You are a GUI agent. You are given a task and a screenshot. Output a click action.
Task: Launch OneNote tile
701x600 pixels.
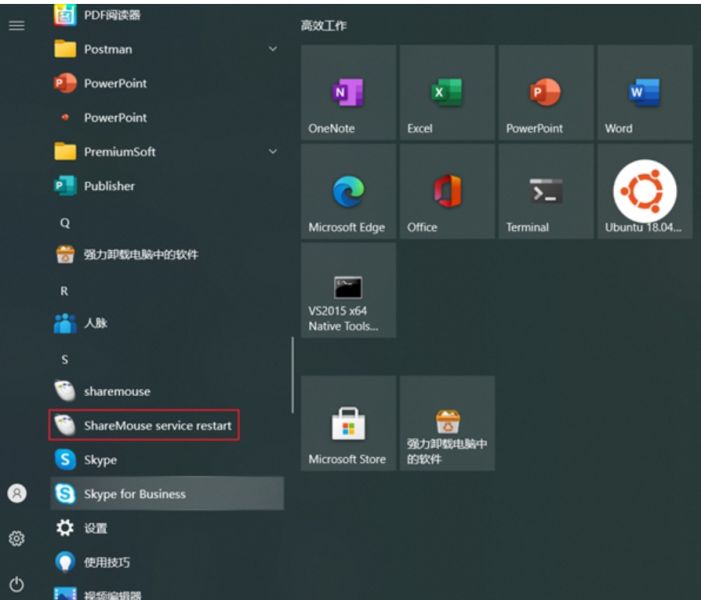pyautogui.click(x=348, y=93)
